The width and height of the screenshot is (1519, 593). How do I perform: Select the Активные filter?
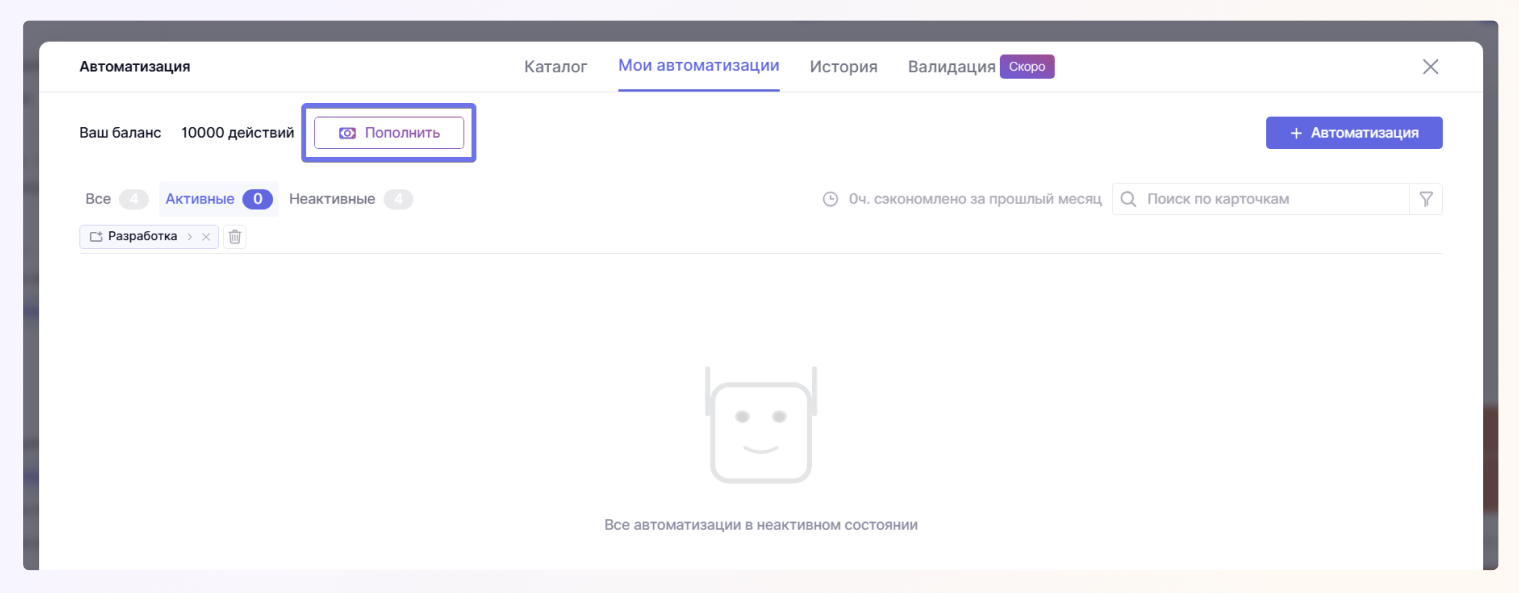tap(200, 199)
